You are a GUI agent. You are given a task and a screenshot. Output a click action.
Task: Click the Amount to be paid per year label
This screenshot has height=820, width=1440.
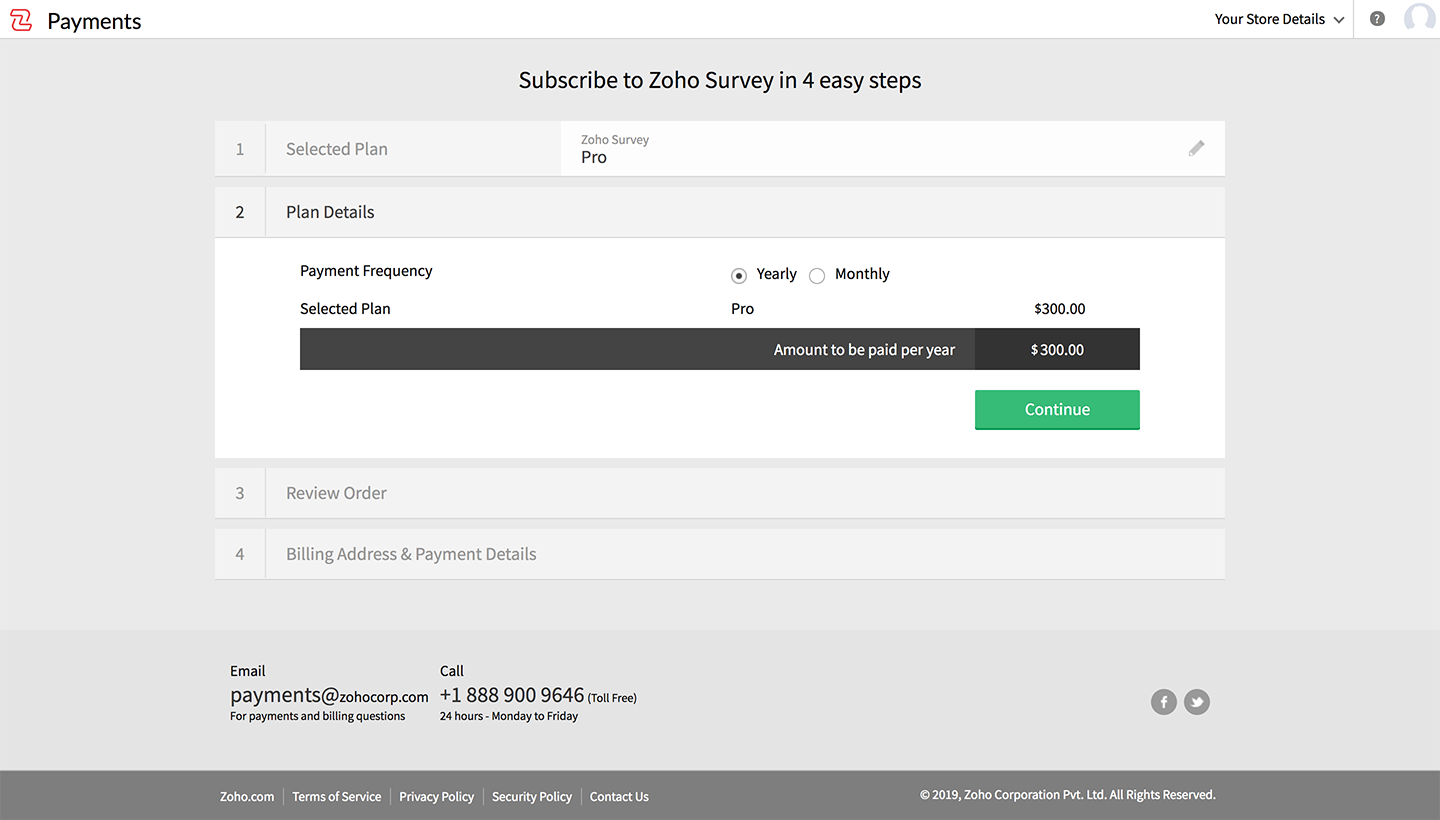[x=864, y=350]
